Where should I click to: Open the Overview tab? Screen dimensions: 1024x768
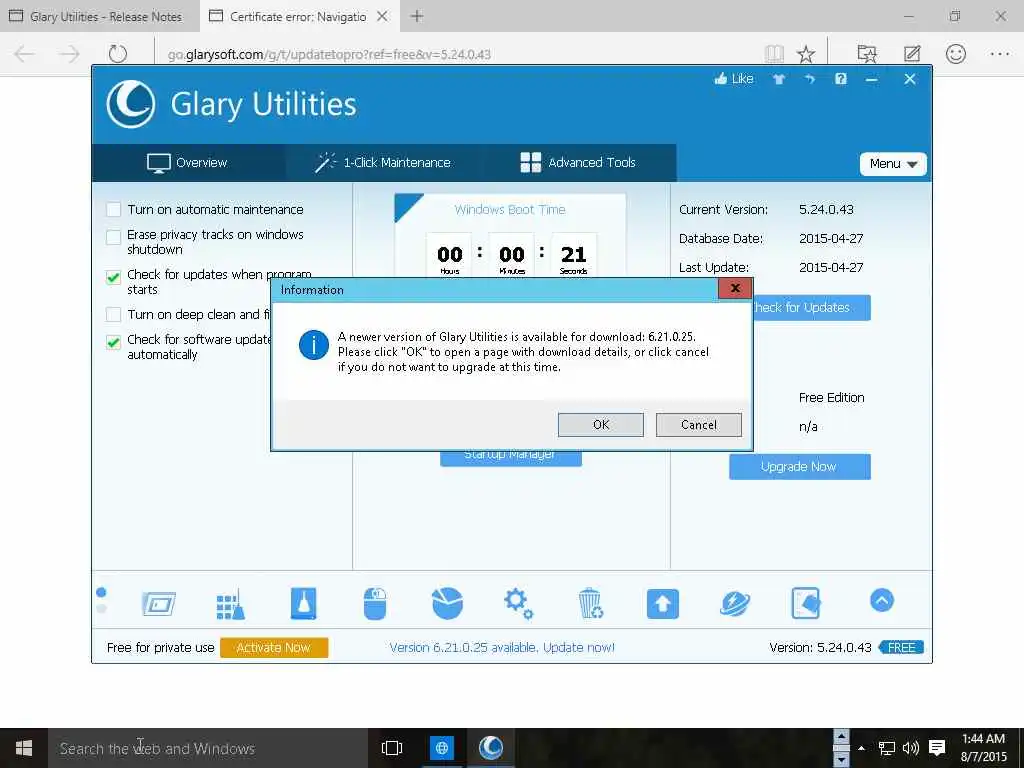(x=188, y=163)
